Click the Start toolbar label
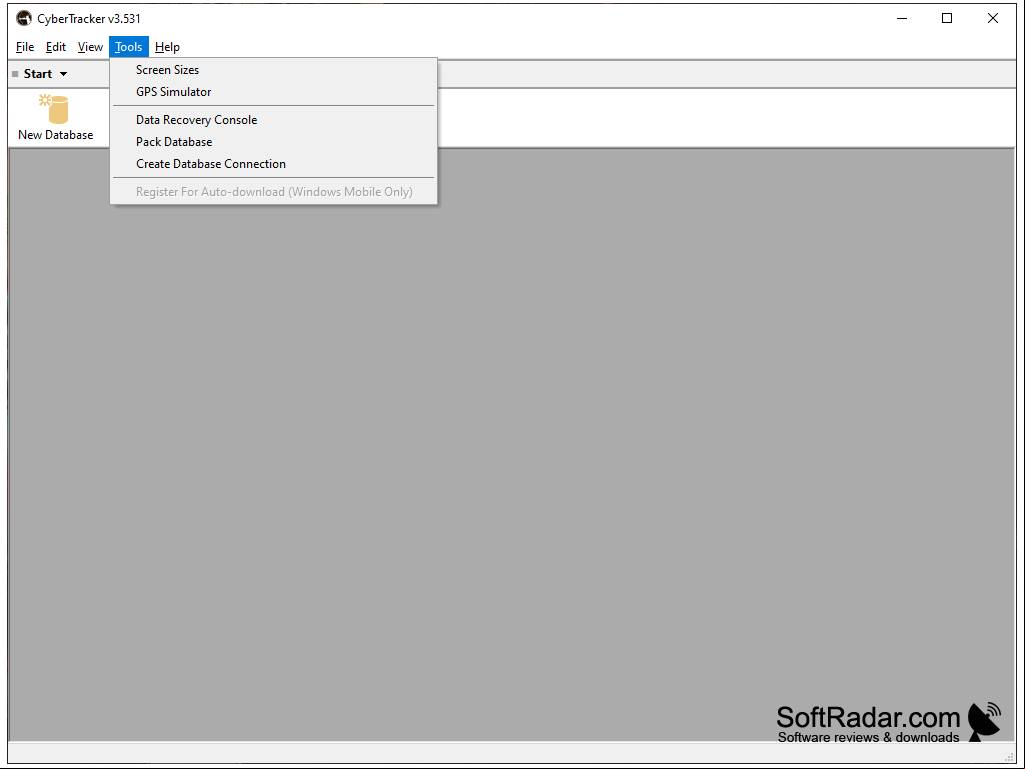1025x769 pixels. pos(38,74)
